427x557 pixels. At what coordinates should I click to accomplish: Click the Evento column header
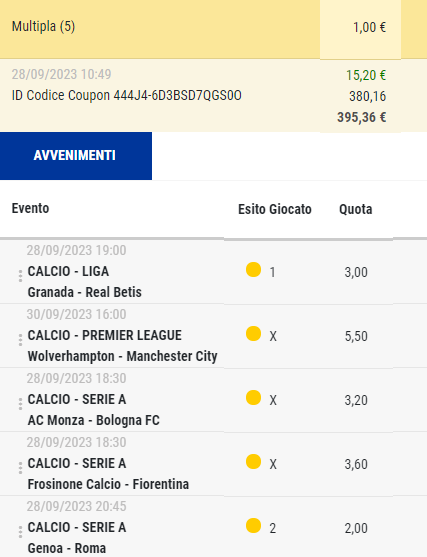pos(31,209)
